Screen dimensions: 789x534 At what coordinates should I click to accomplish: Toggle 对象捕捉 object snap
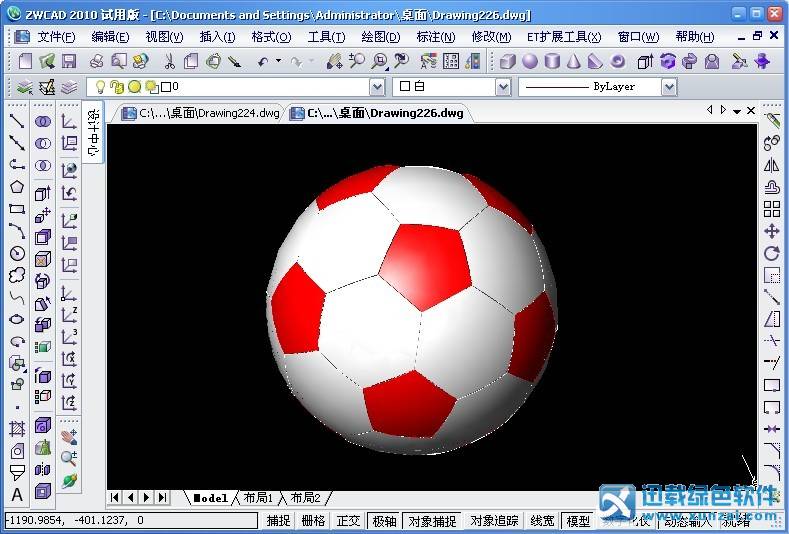[x=432, y=520]
